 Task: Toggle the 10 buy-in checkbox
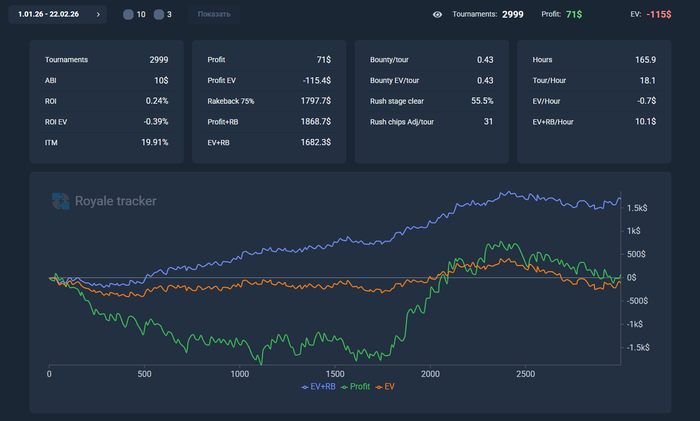(x=128, y=15)
